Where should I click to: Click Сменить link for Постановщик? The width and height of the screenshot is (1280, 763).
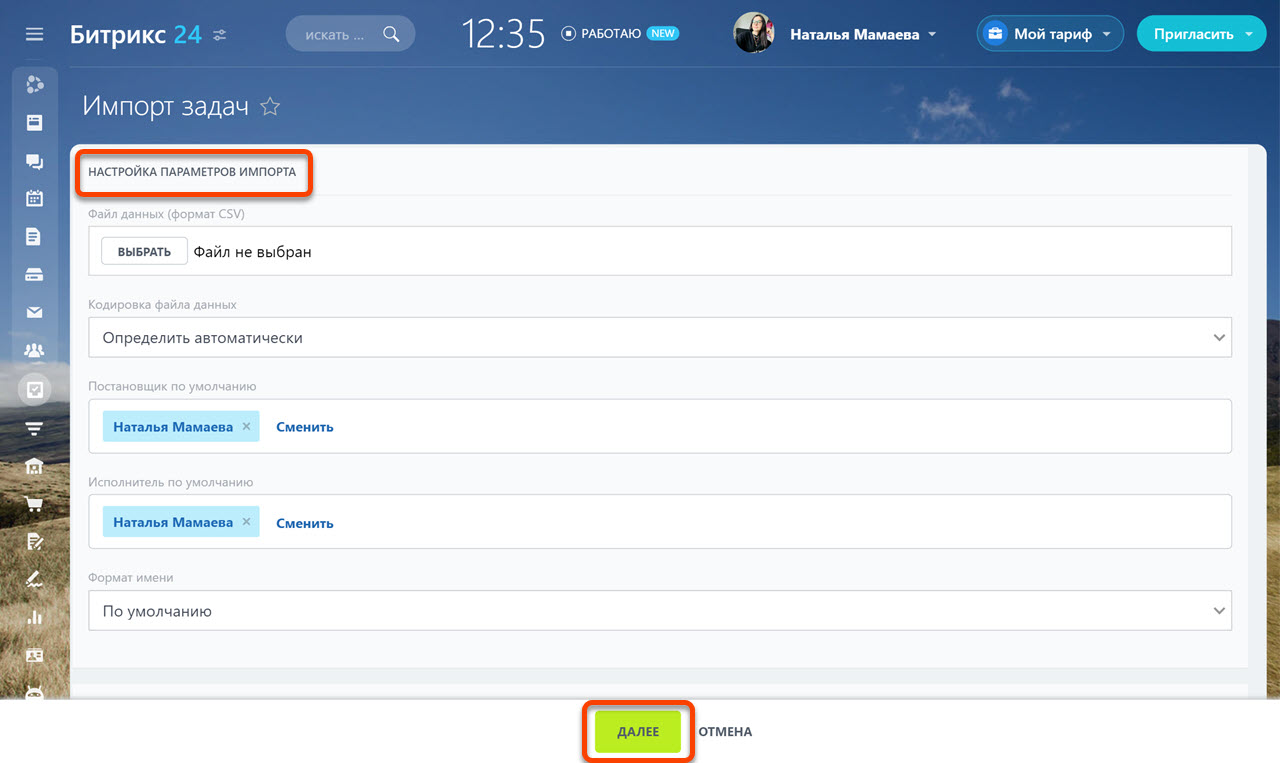coord(305,427)
